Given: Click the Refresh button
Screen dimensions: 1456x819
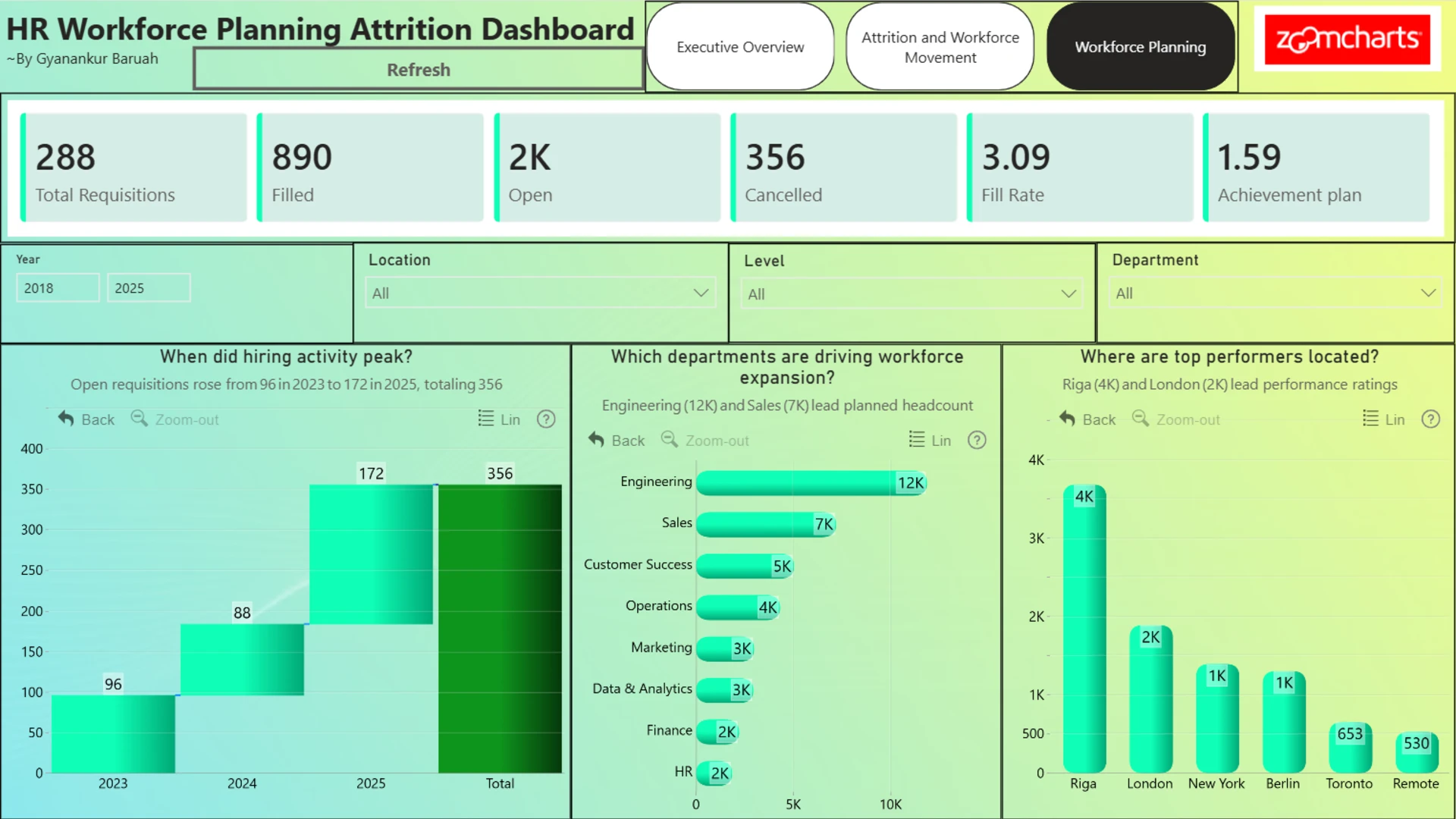Looking at the screenshot, I should pos(419,70).
